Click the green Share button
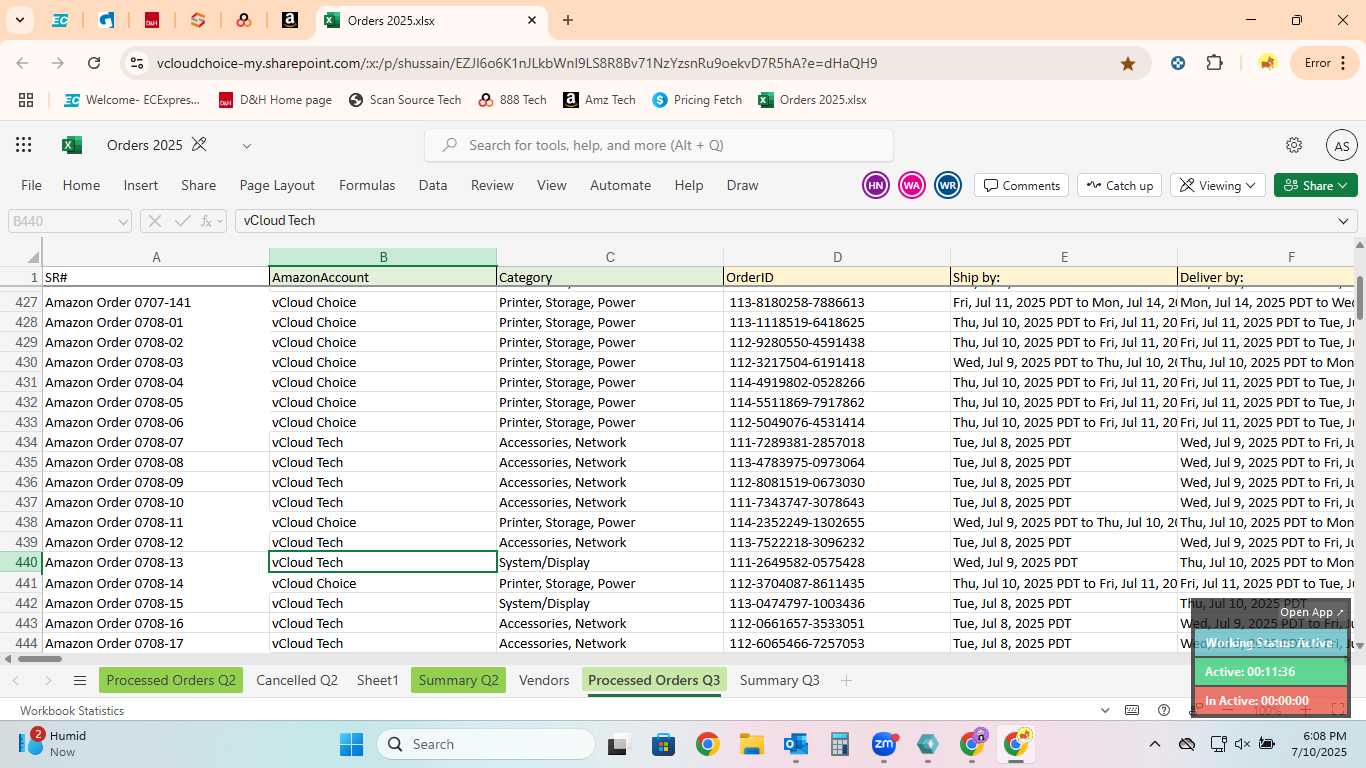 (1315, 185)
